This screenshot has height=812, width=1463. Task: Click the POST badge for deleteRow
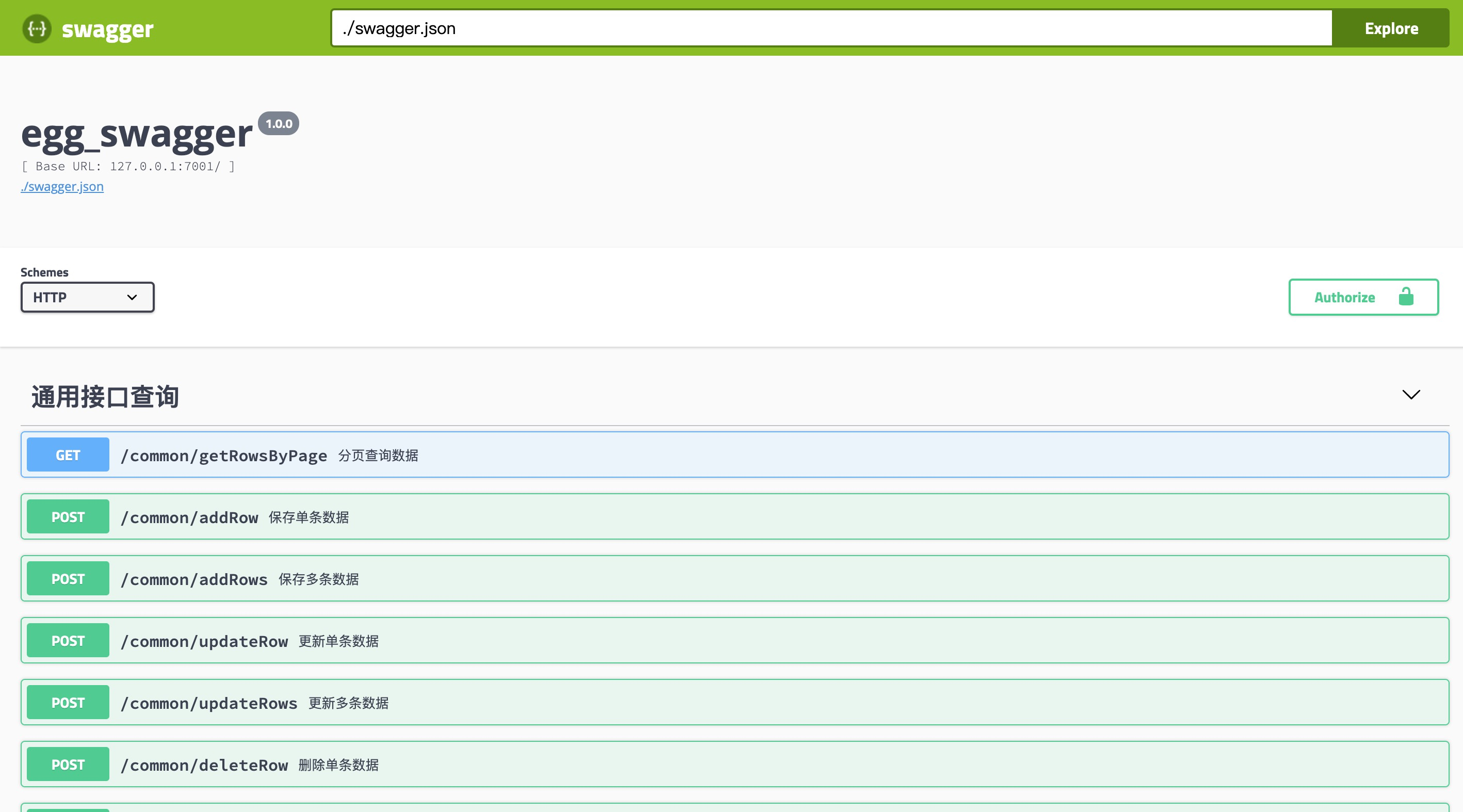click(68, 765)
